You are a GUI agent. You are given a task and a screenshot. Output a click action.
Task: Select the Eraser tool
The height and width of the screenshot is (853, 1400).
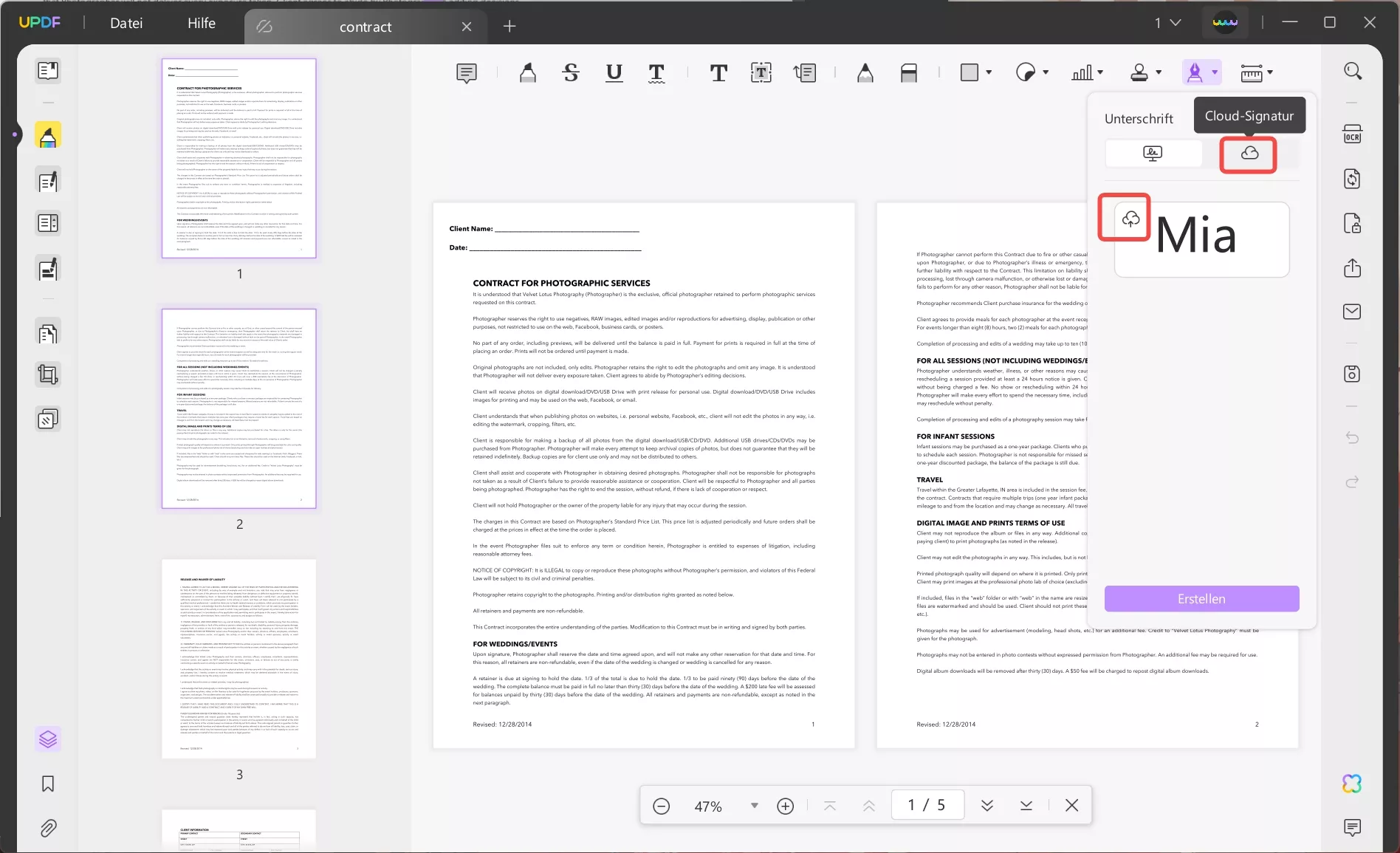(x=909, y=72)
